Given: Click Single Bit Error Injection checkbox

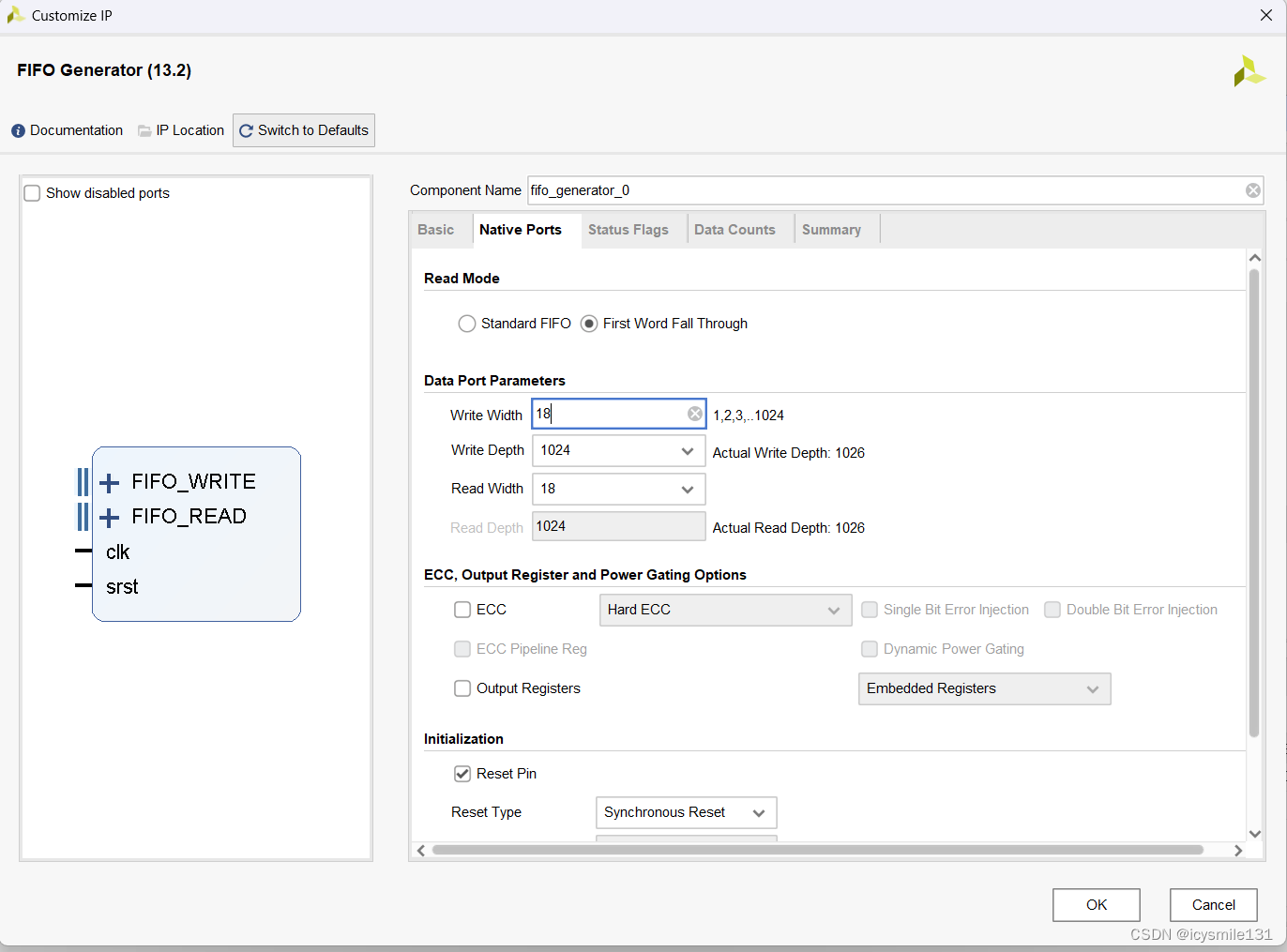Looking at the screenshot, I should pos(870,610).
